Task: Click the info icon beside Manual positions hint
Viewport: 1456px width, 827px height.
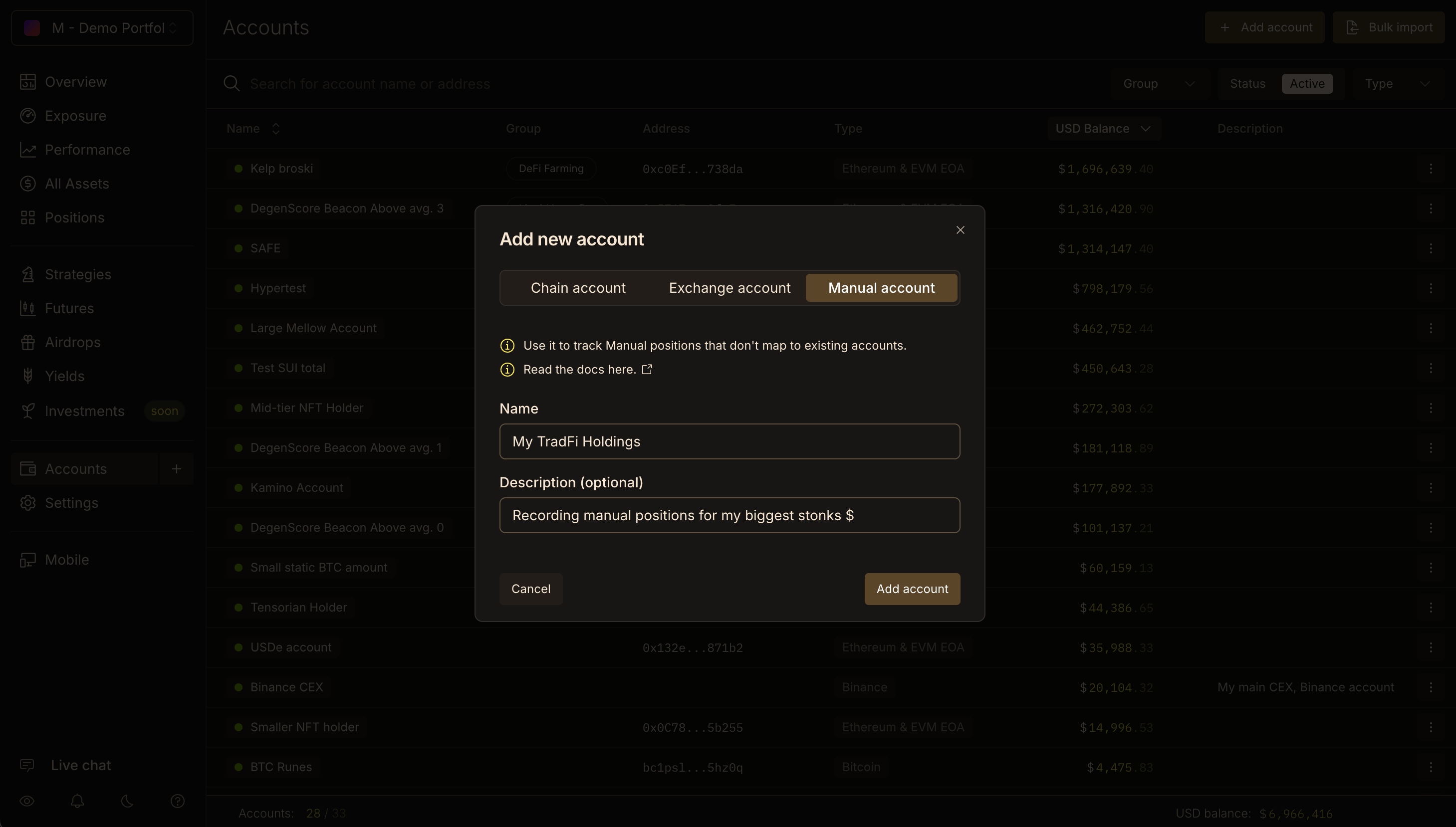Action: click(507, 346)
